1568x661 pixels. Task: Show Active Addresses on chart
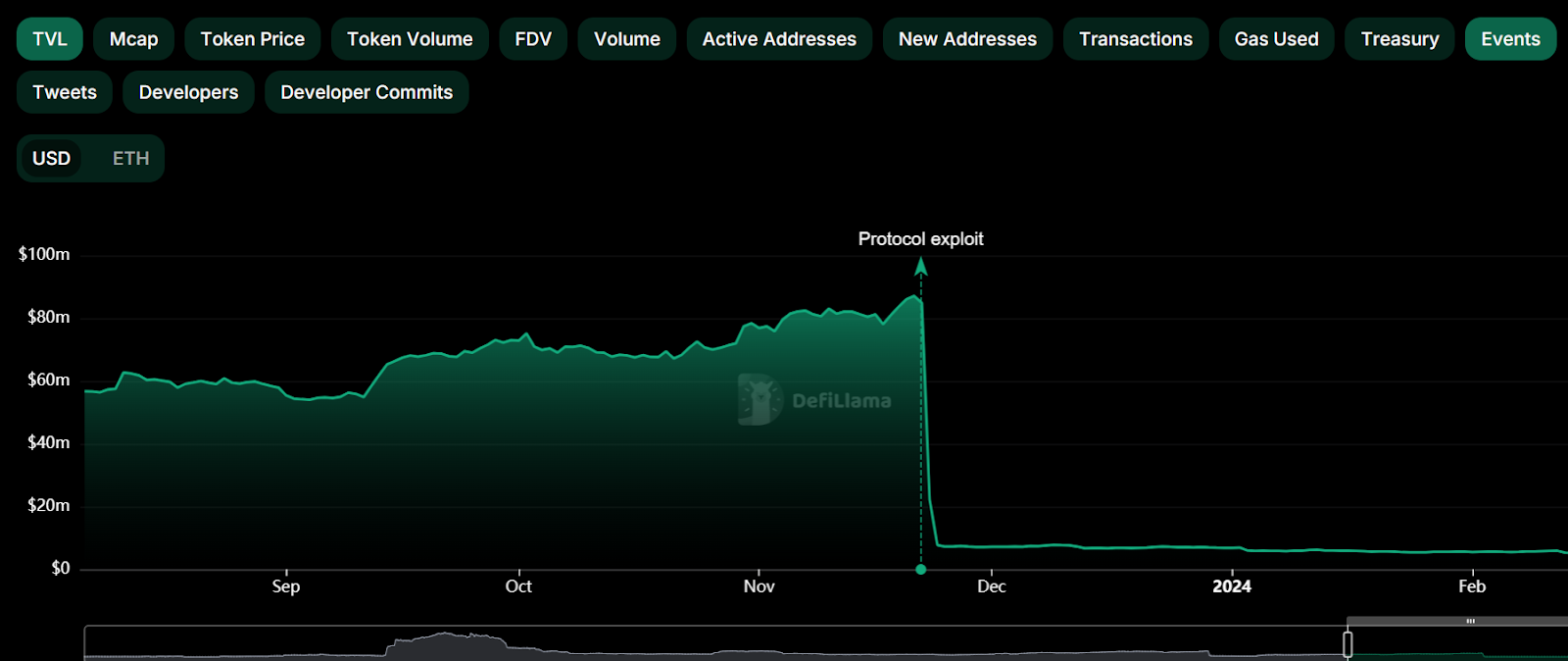click(779, 39)
